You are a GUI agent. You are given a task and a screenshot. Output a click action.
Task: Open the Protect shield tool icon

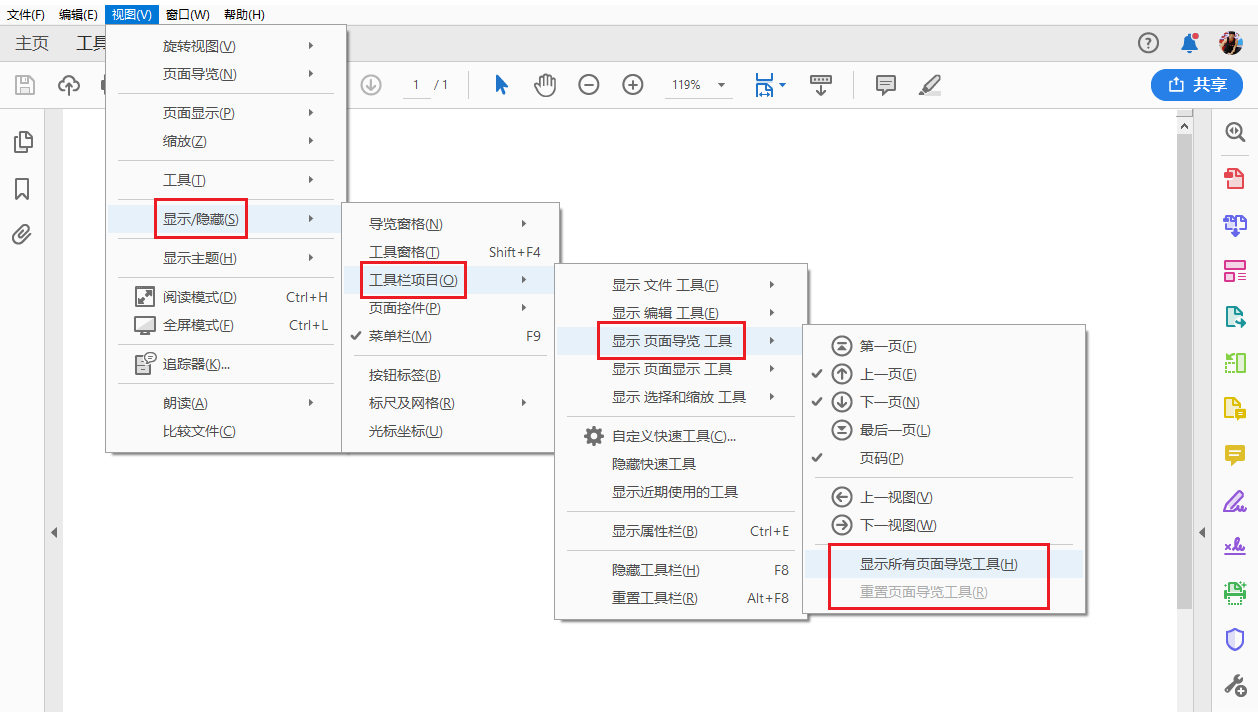[x=1235, y=639]
